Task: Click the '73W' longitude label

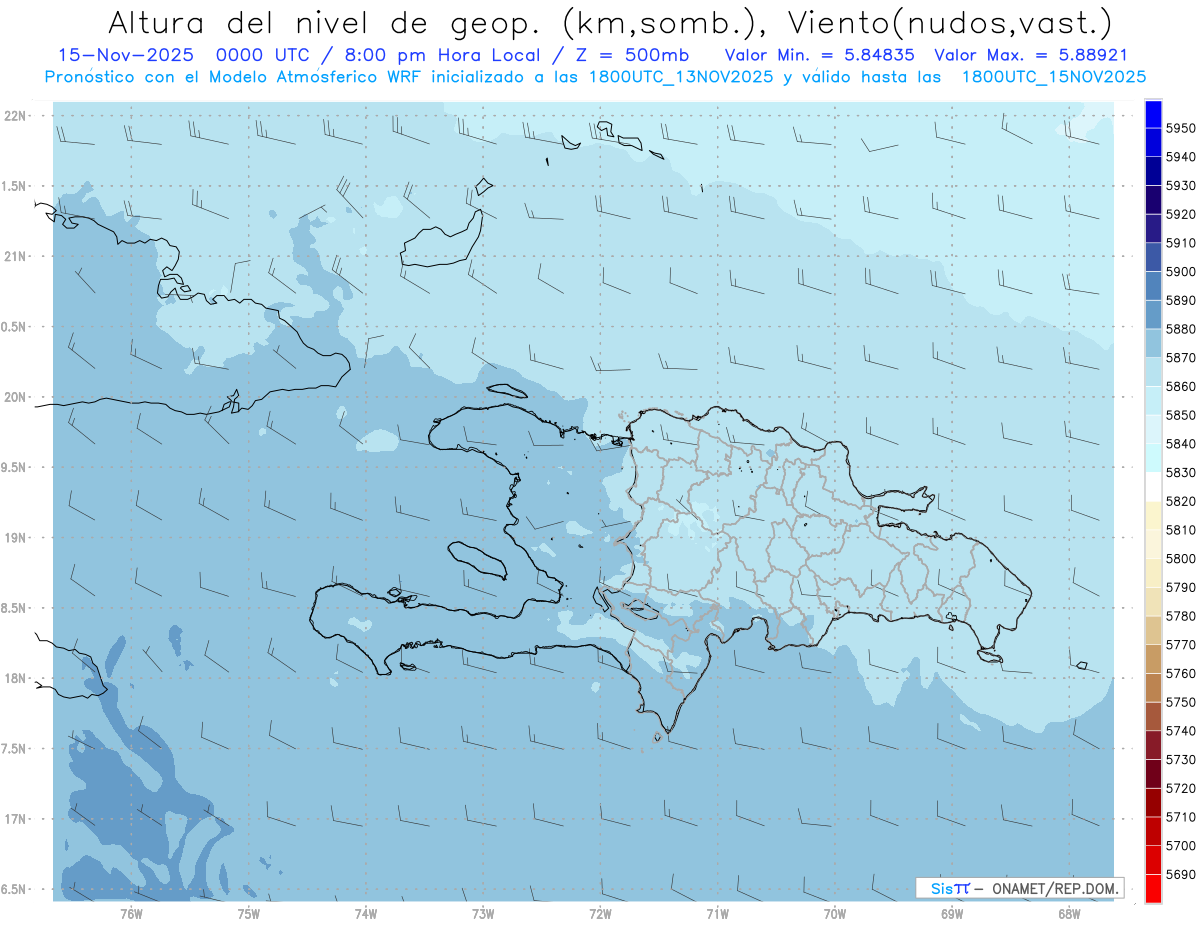Action: click(x=483, y=913)
